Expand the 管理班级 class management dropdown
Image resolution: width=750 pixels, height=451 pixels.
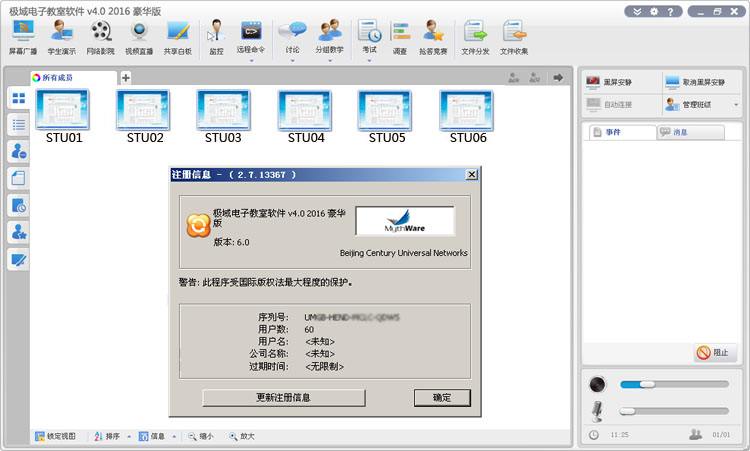click(x=737, y=104)
